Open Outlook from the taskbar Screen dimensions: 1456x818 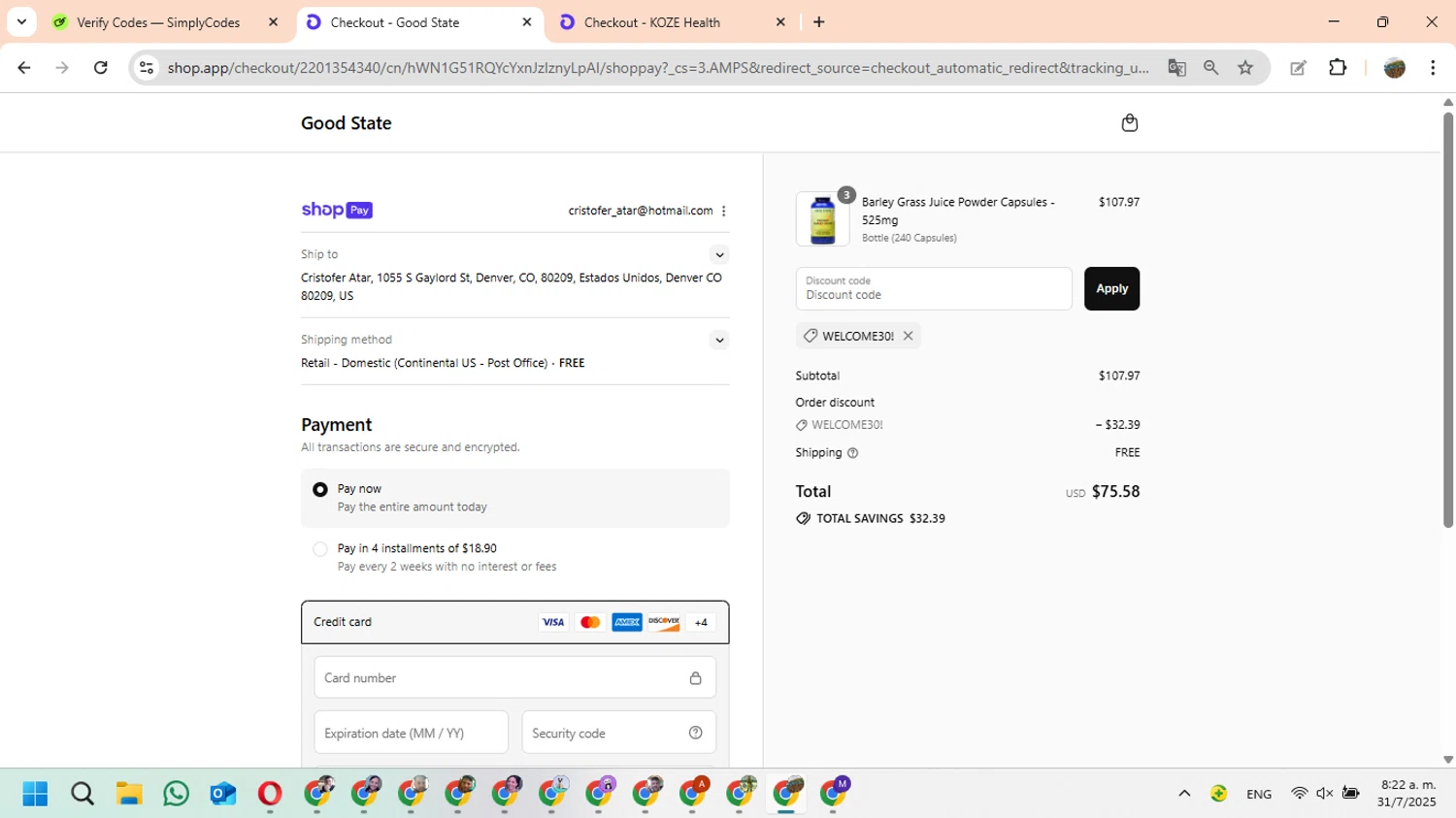223,794
